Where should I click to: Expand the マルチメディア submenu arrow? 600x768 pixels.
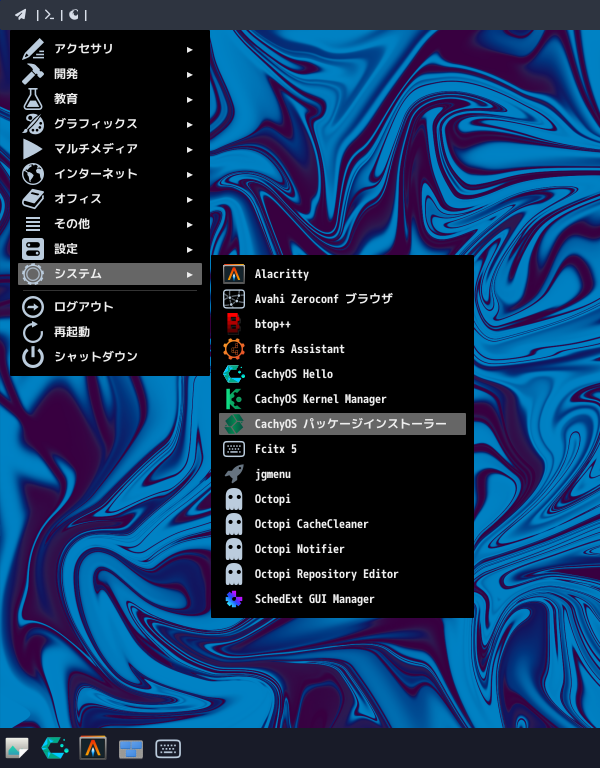click(190, 149)
